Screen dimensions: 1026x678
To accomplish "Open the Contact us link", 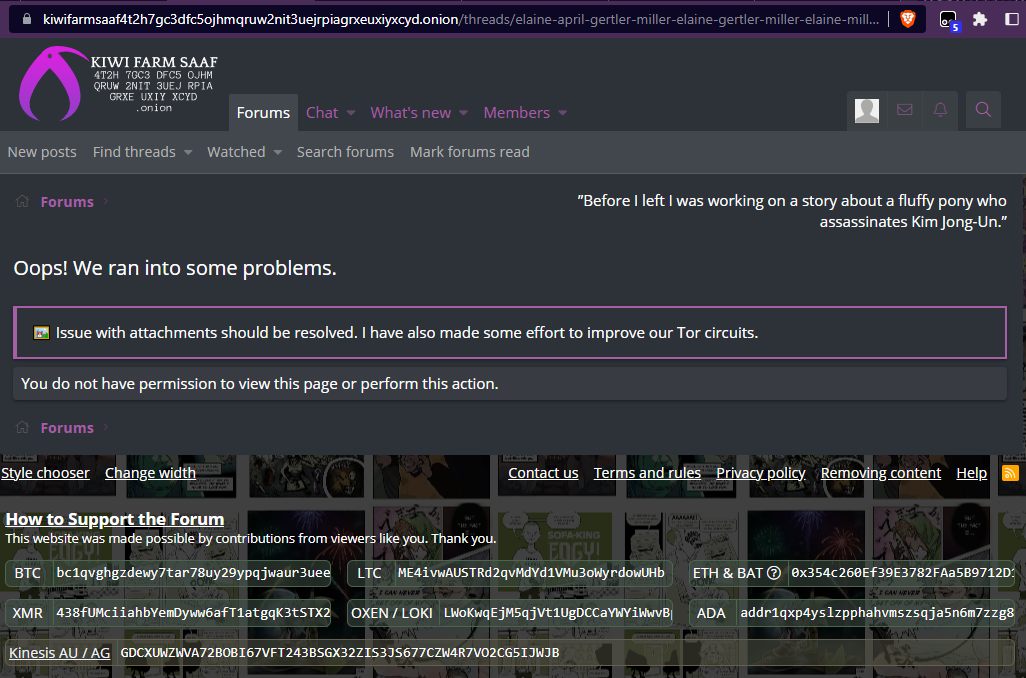I will coord(543,473).
